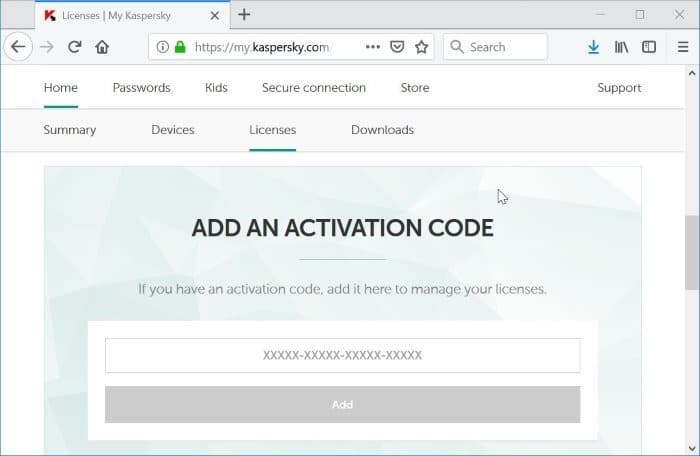Click the green padlock security icon
Image resolution: width=700 pixels, height=456 pixels.
(x=180, y=47)
